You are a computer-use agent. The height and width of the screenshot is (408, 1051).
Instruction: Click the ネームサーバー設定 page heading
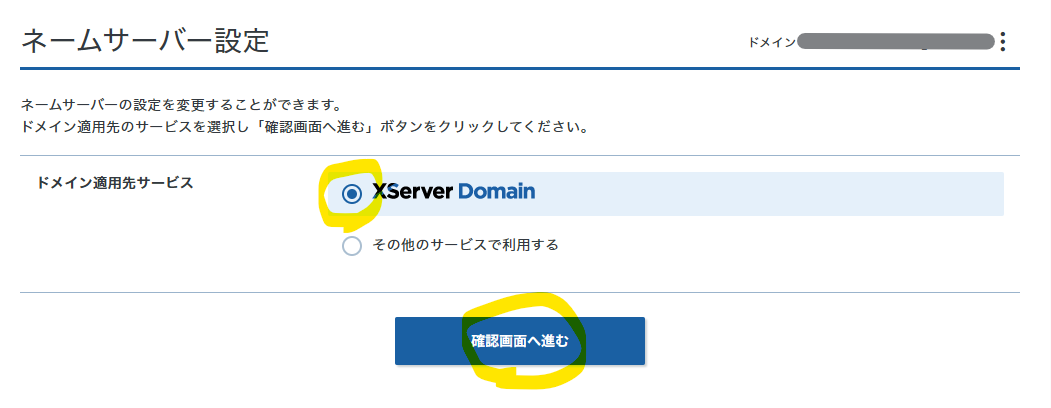[x=145, y=41]
